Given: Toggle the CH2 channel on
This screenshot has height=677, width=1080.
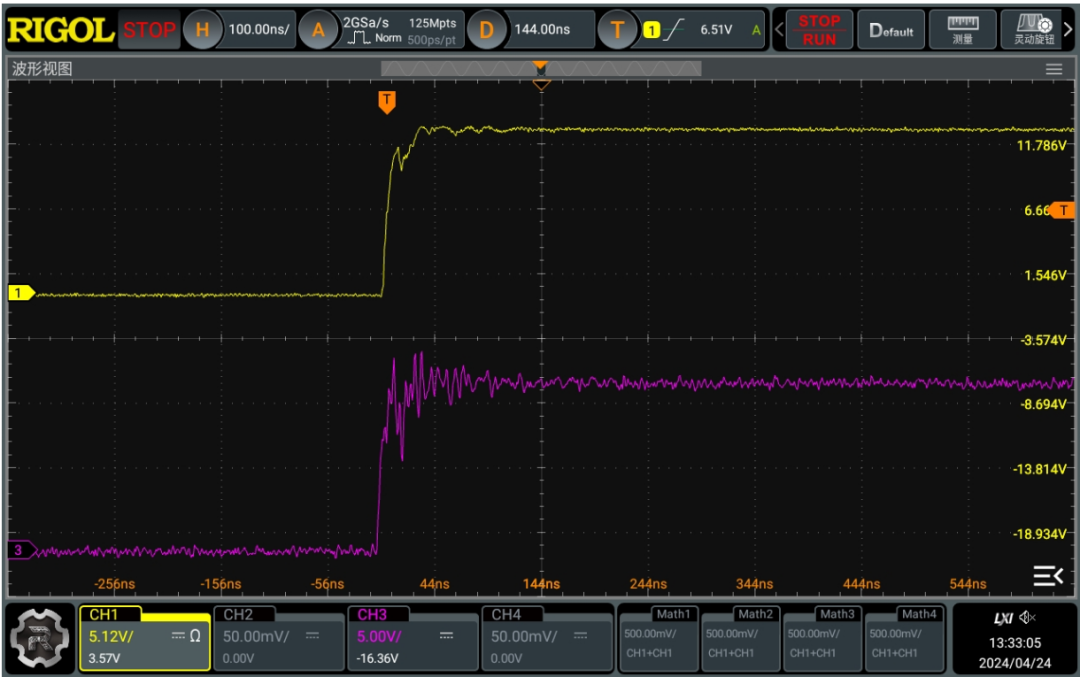Looking at the screenshot, I should (x=279, y=637).
